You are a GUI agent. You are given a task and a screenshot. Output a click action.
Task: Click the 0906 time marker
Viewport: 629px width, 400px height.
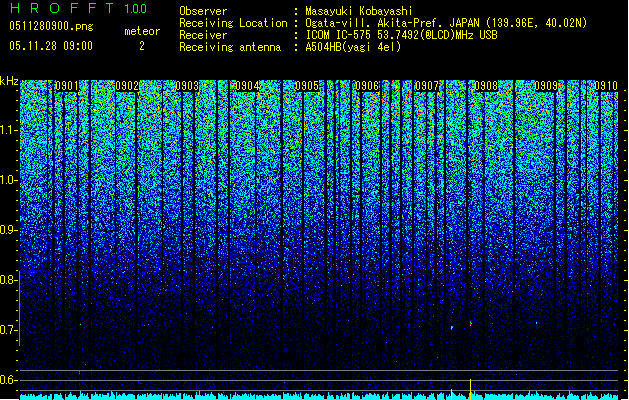[367, 86]
